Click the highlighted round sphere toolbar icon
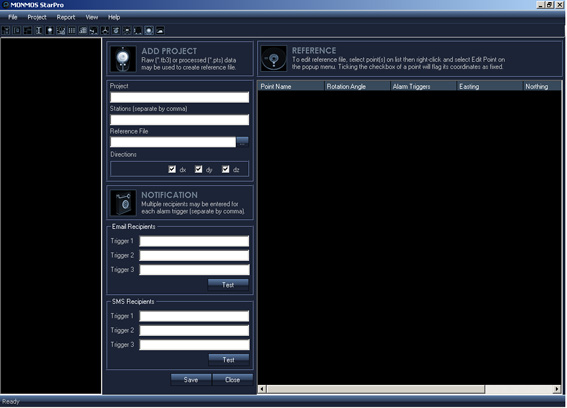567x408 pixels. pos(149,30)
